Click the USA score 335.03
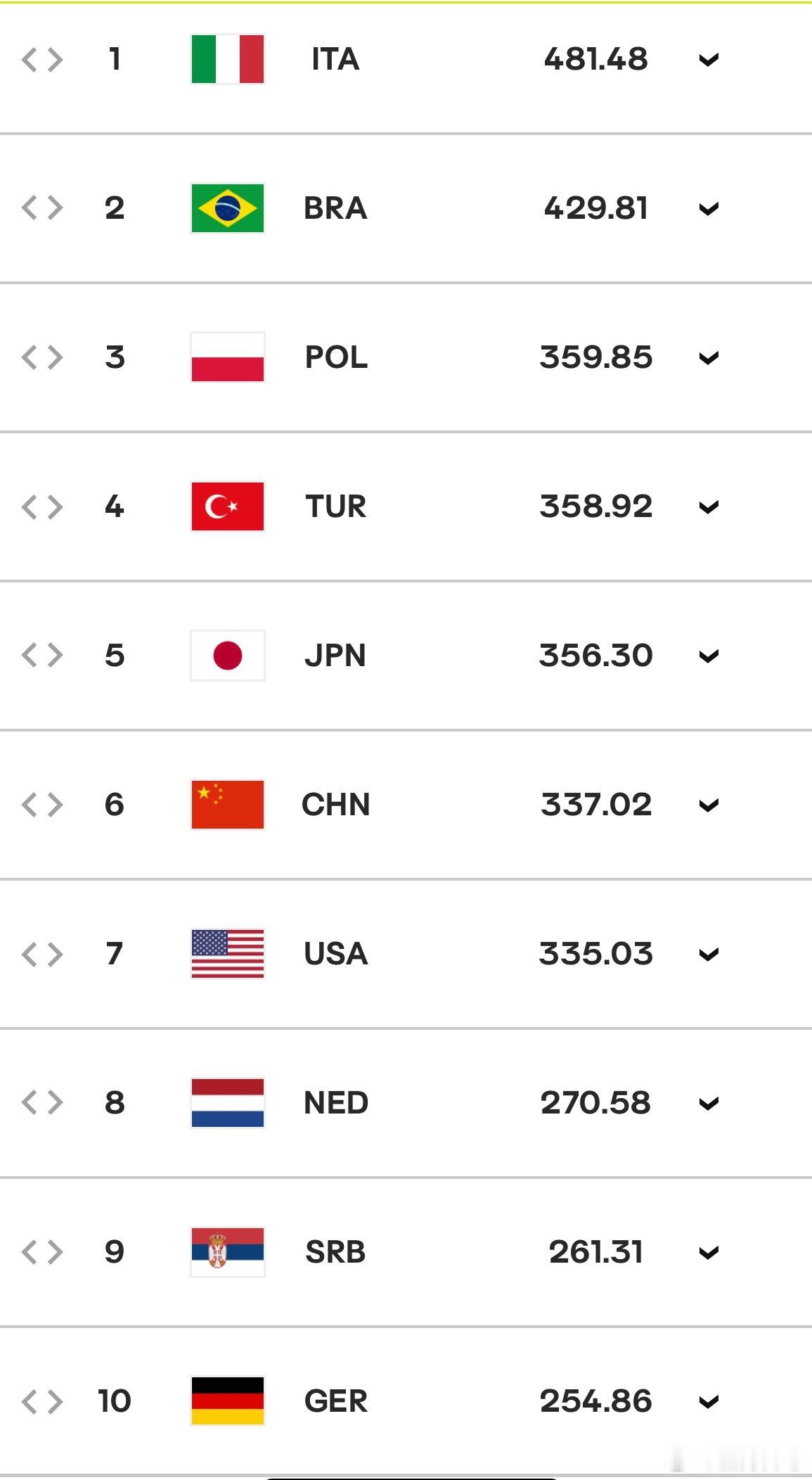This screenshot has width=812, height=1480. [596, 954]
